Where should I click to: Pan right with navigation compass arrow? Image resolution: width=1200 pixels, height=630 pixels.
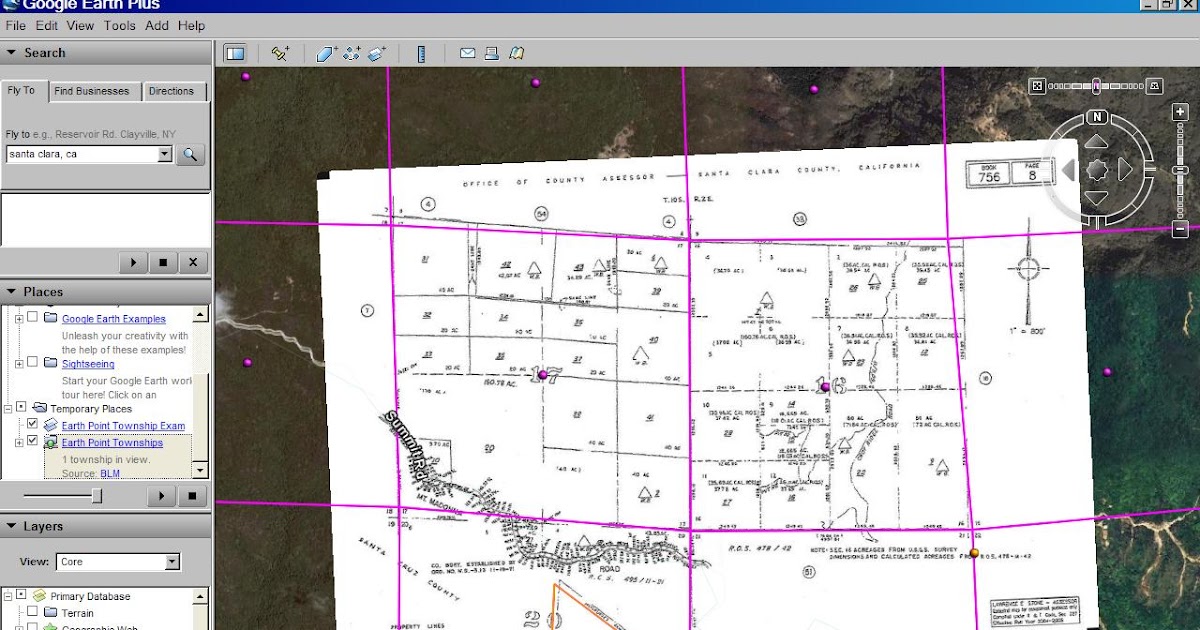click(1125, 170)
